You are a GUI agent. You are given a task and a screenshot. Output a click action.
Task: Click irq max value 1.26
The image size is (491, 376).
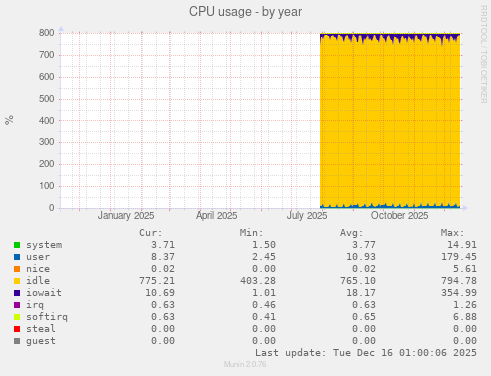pyautogui.click(x=465, y=305)
